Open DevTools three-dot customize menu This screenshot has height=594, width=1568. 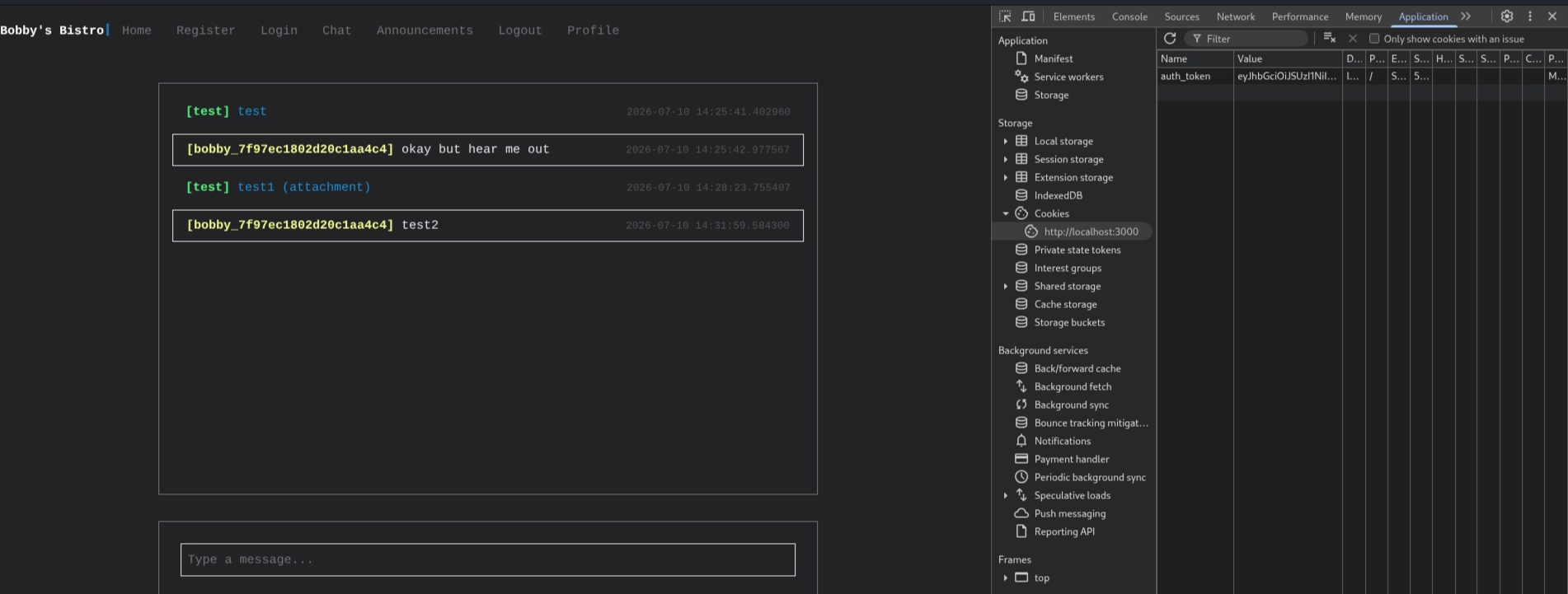1530,16
